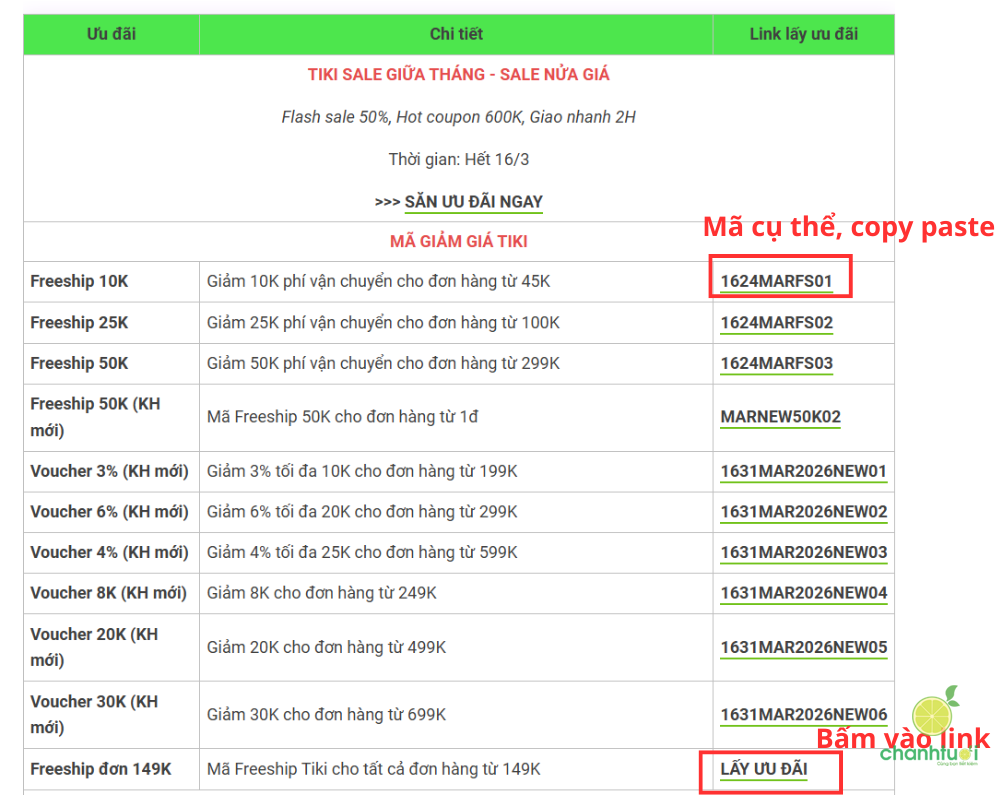Click the chanhtuoi lime logo watermark
The image size is (1000, 800).
[934, 728]
